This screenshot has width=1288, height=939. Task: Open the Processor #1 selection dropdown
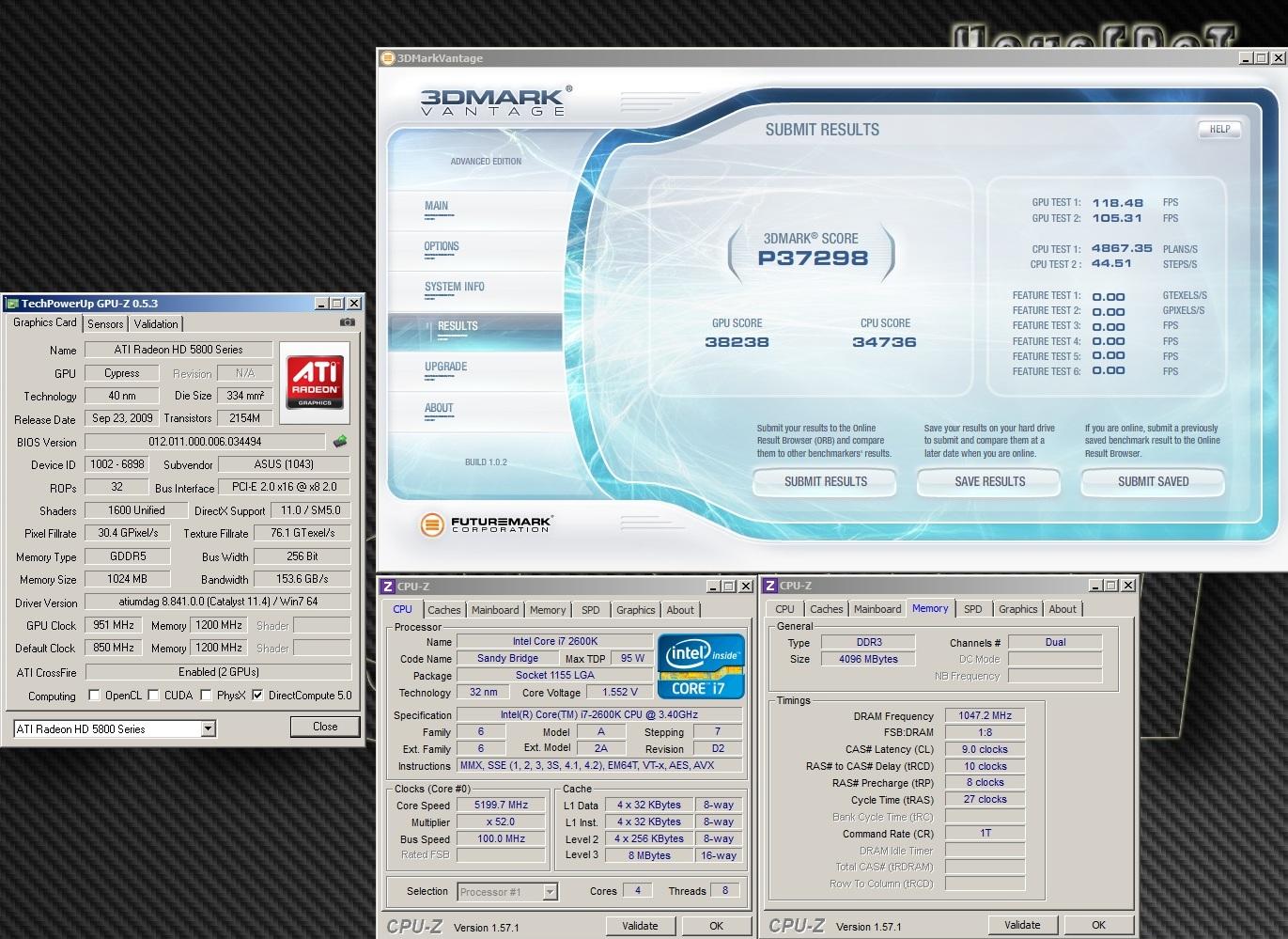pos(551,891)
